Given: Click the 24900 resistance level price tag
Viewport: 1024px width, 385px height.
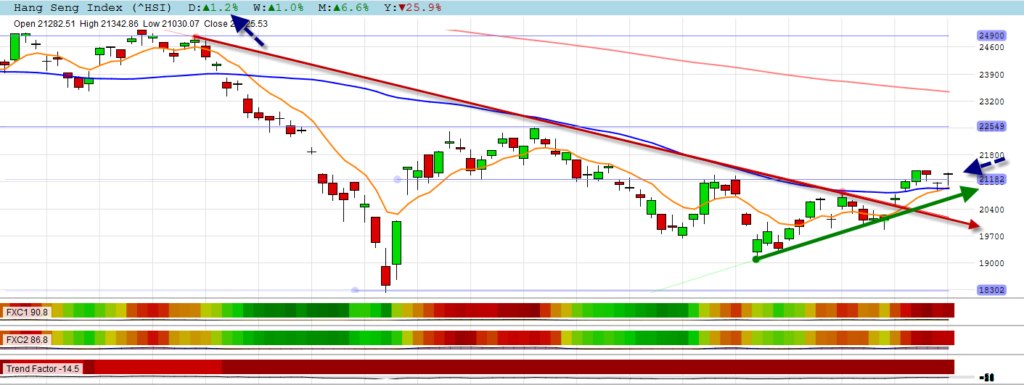Looking at the screenshot, I should (991, 35).
